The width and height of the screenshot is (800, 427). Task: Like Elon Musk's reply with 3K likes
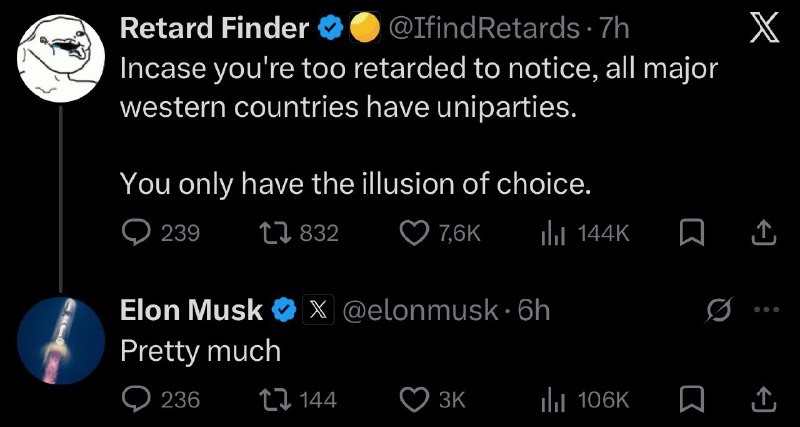[x=415, y=399]
